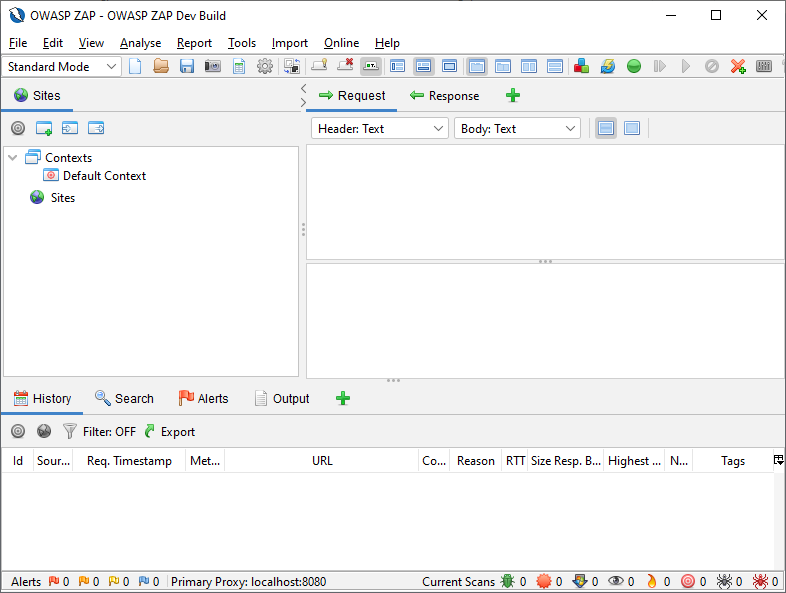The width and height of the screenshot is (786, 593).
Task: Open the Header: Text dropdown
Action: pyautogui.click(x=380, y=128)
